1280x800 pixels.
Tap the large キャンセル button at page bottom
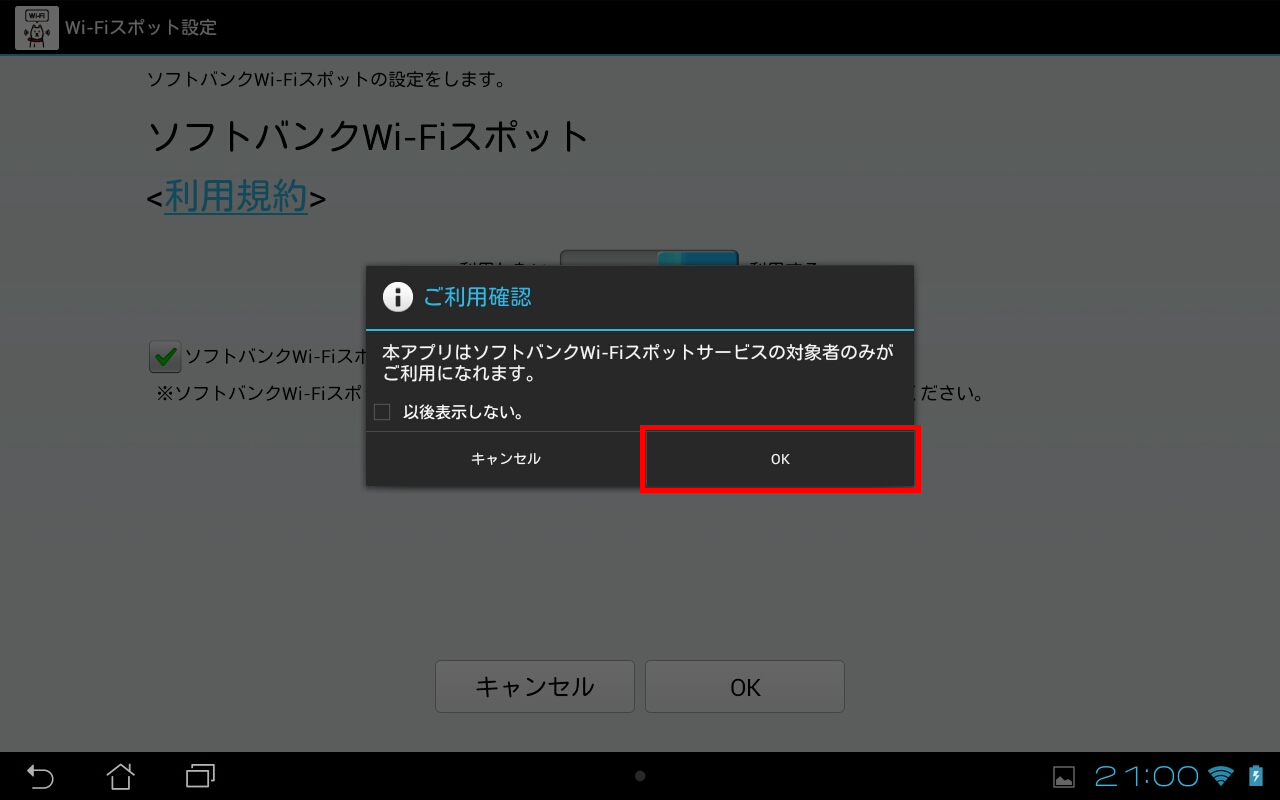pos(535,687)
